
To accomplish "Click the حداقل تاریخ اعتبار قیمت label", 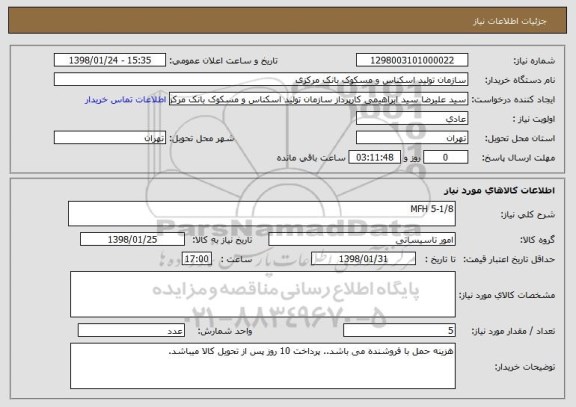I will click(509, 260).
